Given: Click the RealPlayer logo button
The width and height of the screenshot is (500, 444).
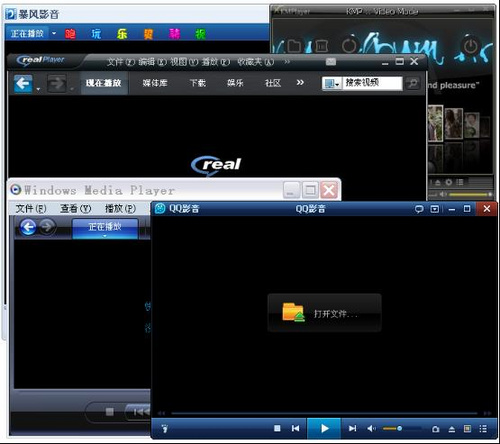Looking at the screenshot, I should 40,60.
